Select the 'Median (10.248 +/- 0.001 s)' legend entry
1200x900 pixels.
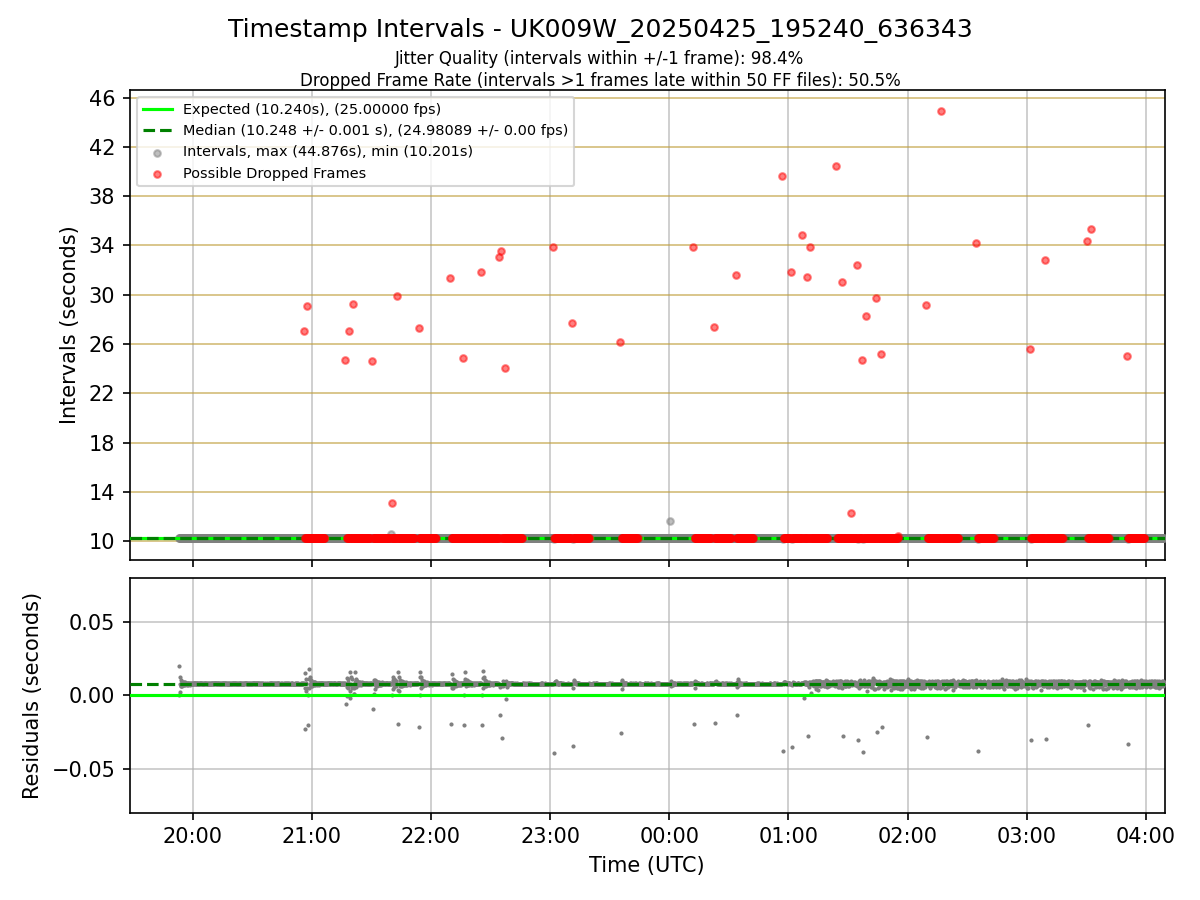click(356, 130)
